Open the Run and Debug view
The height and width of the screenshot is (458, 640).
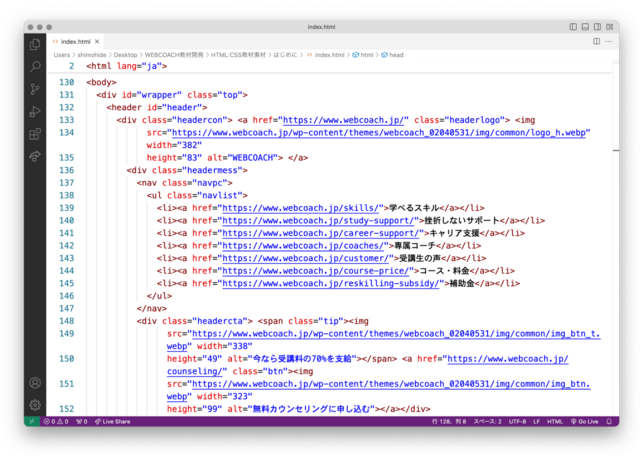click(35, 111)
